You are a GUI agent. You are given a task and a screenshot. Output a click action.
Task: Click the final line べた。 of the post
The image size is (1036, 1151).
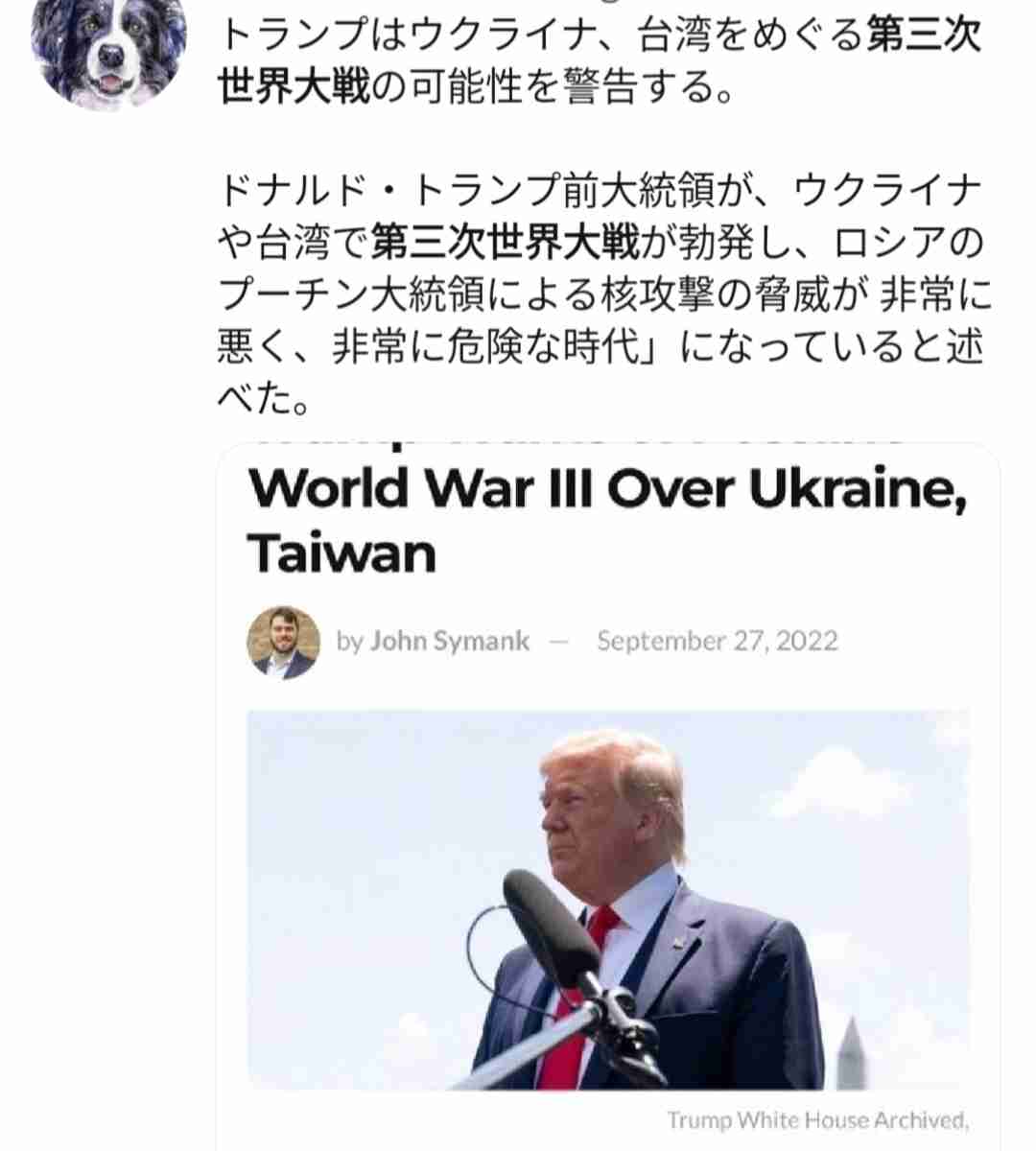[x=264, y=397]
